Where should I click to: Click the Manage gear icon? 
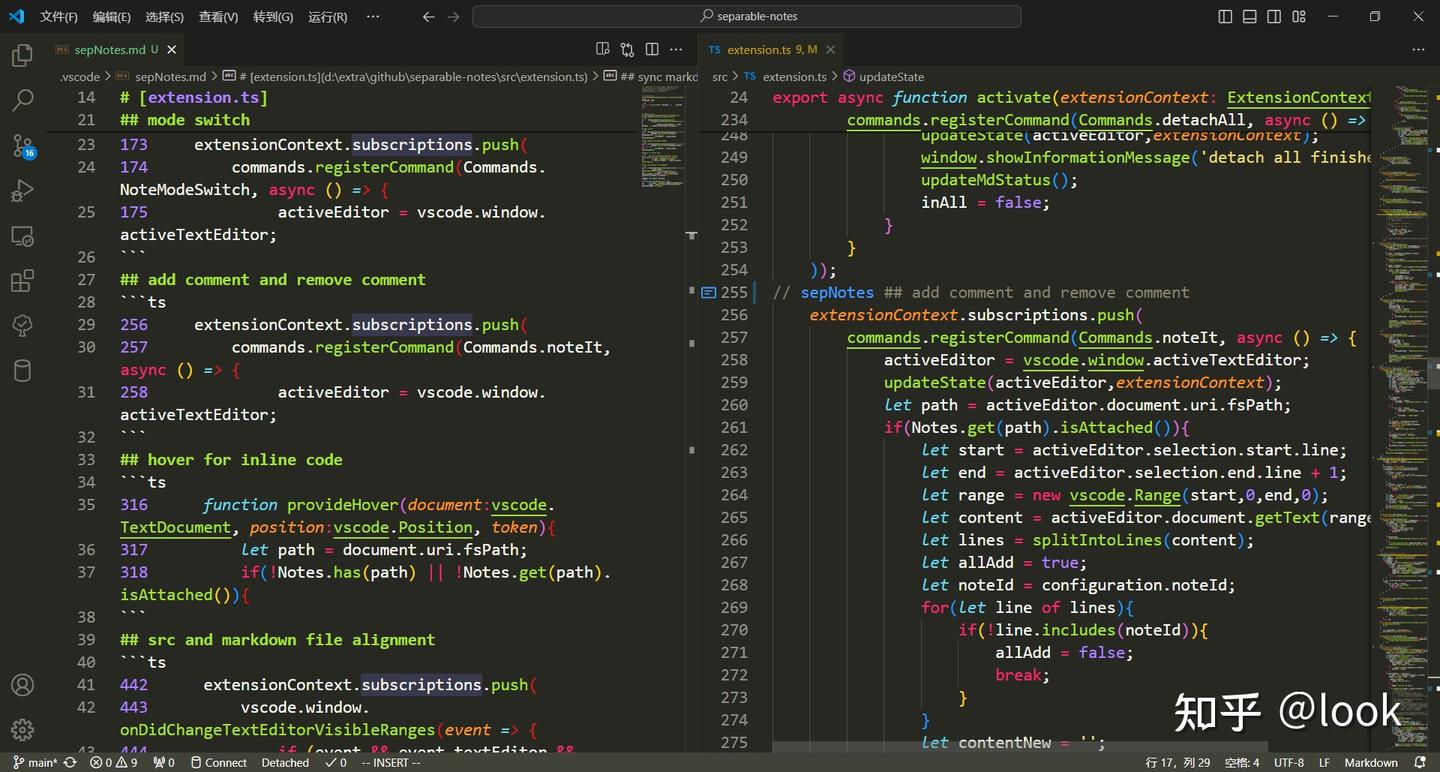22,730
